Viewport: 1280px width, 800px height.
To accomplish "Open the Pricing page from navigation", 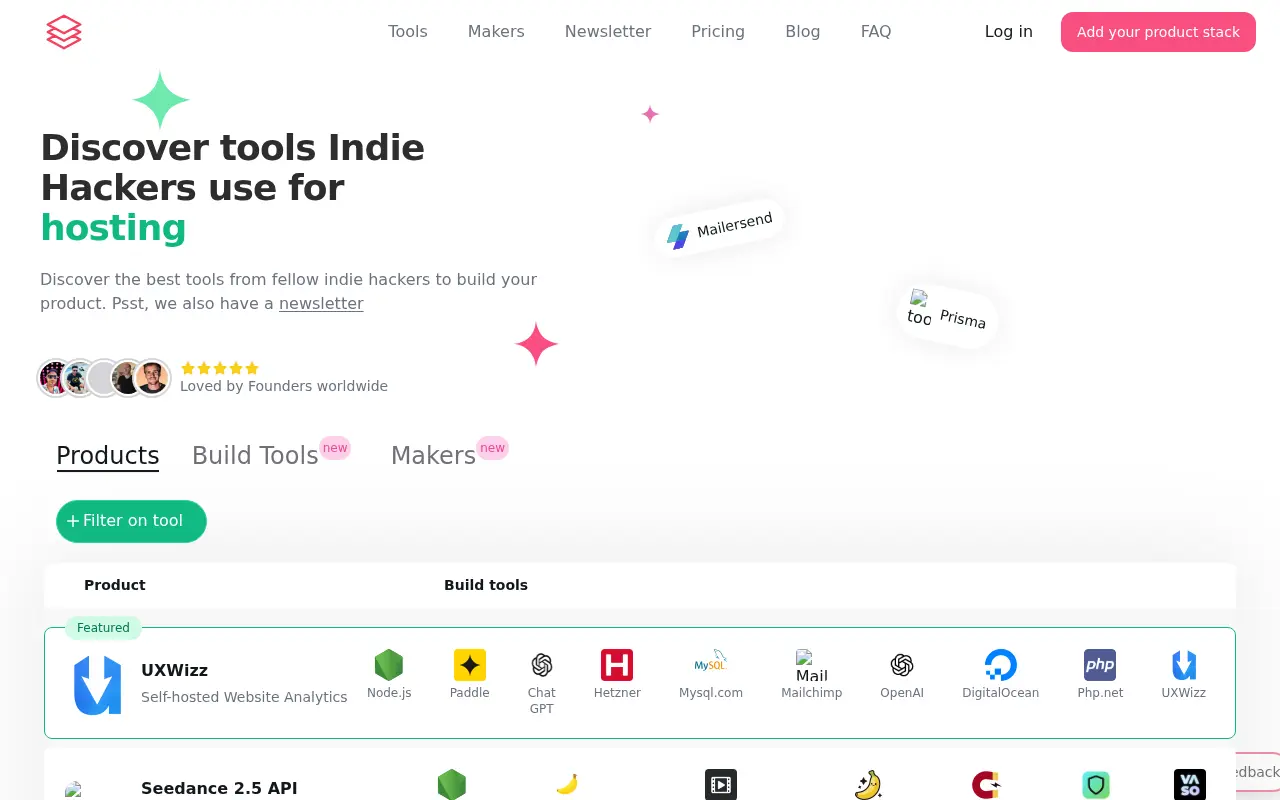I will (718, 32).
